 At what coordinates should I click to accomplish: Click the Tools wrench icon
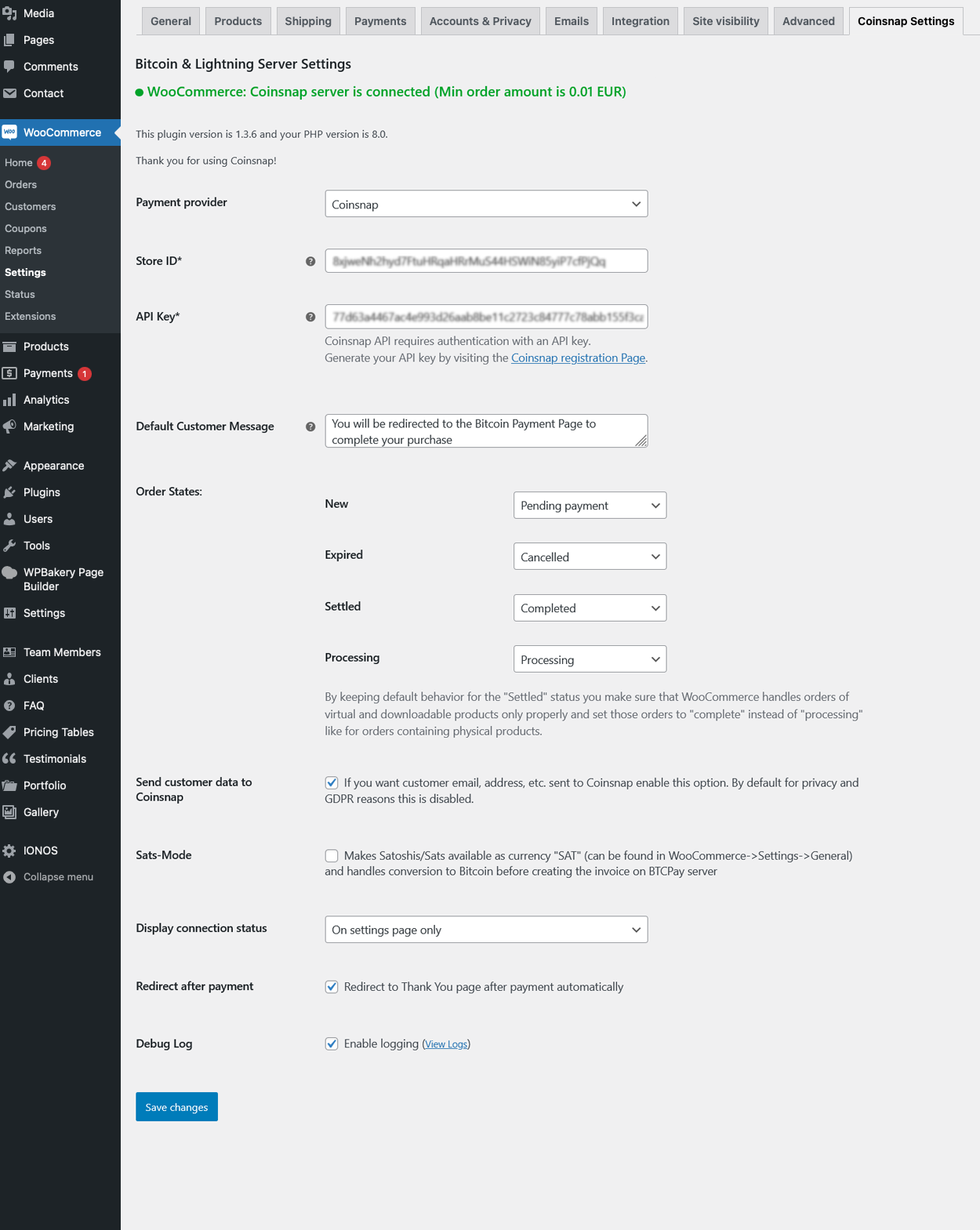pyautogui.click(x=9, y=546)
